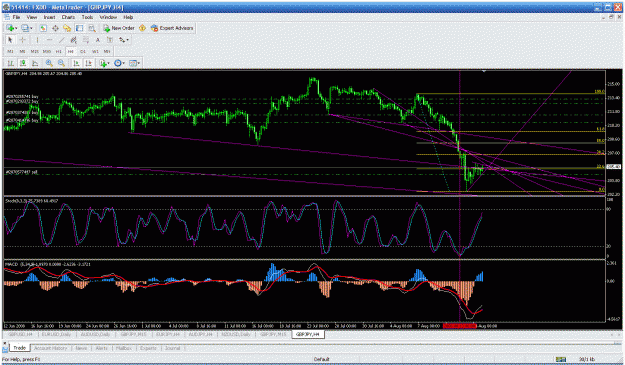Switch to H1 timeframe
Screen dimensions: 625x365
click(x=59, y=51)
